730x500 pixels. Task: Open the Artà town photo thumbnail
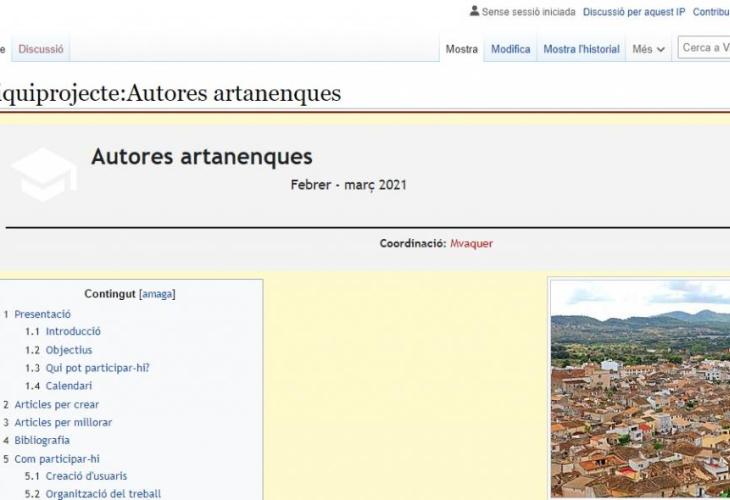(x=640, y=390)
